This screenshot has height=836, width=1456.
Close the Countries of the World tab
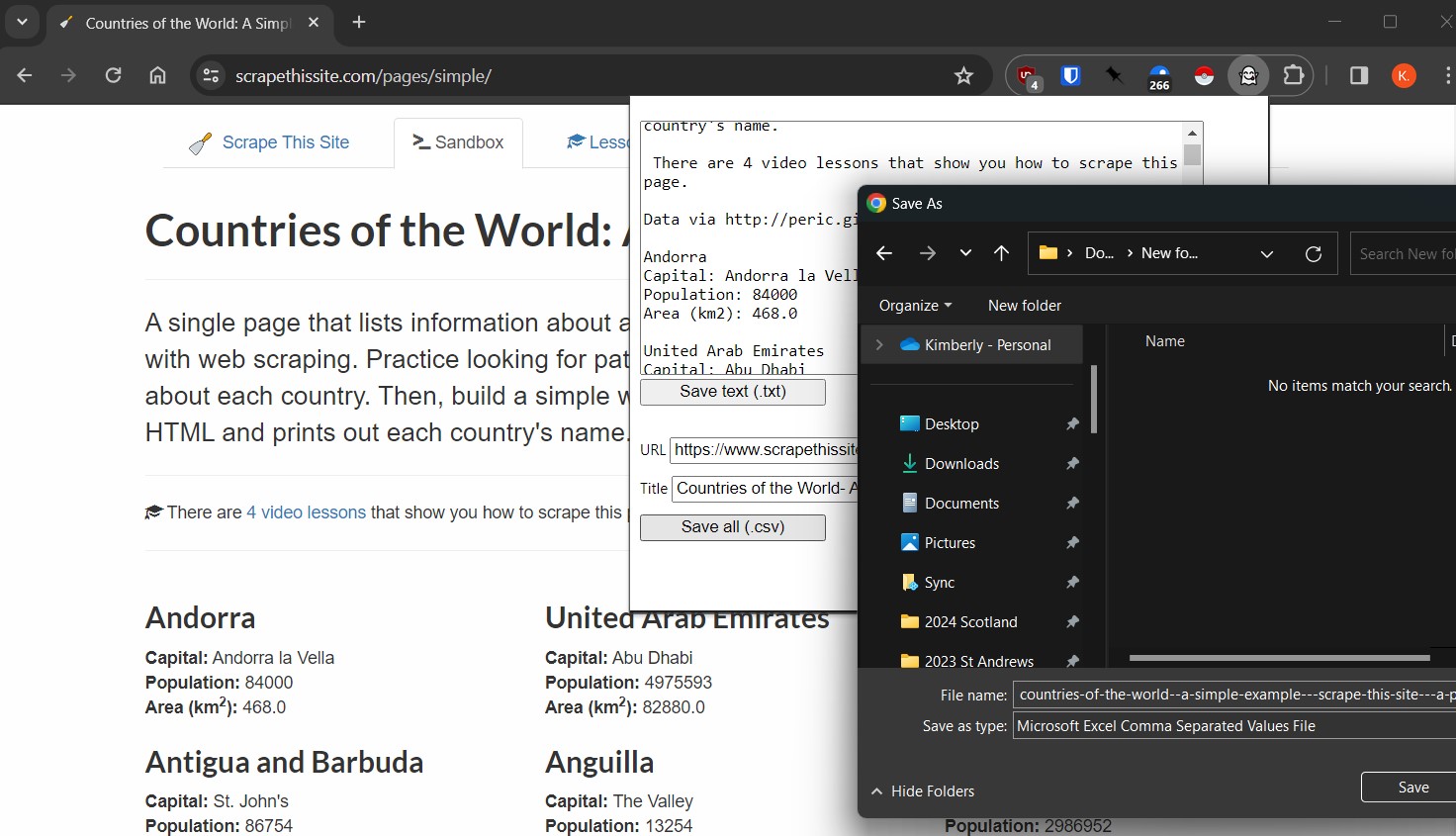[x=314, y=22]
